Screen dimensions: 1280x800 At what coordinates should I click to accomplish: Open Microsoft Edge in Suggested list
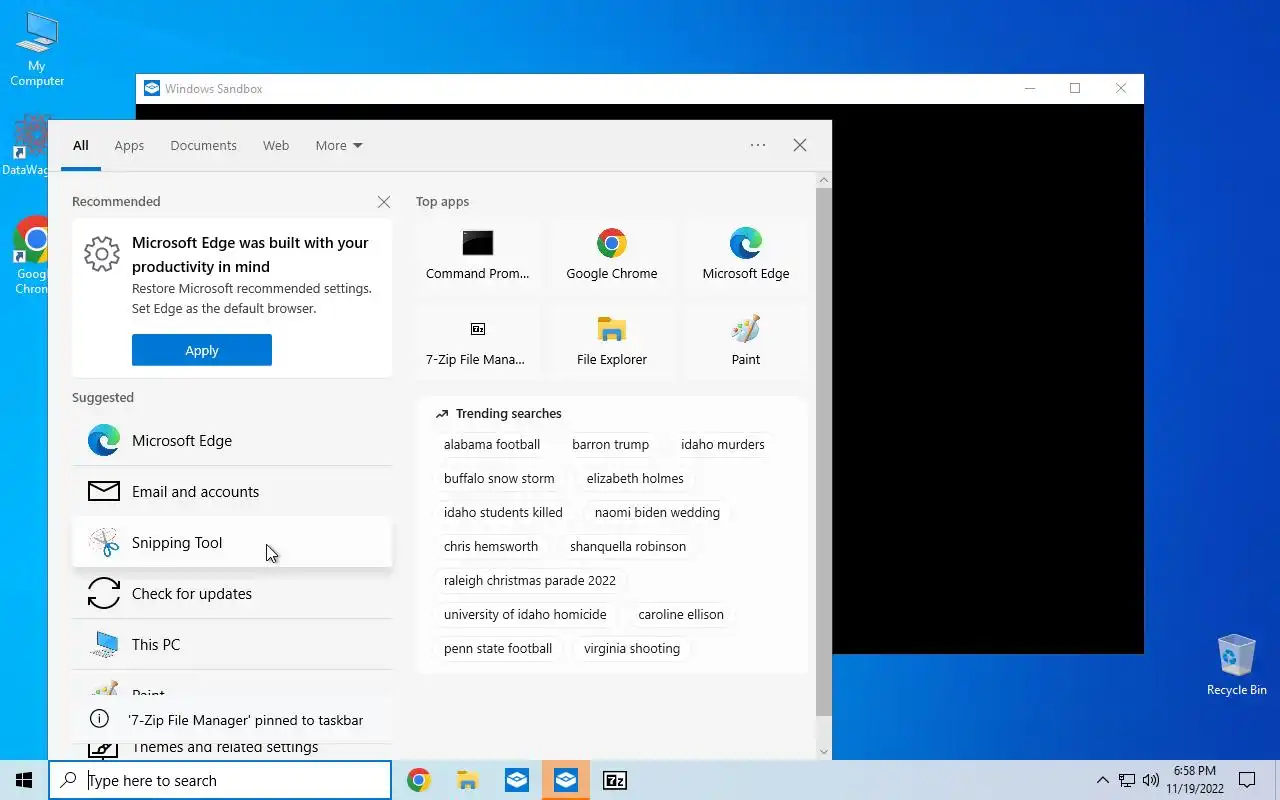232,440
